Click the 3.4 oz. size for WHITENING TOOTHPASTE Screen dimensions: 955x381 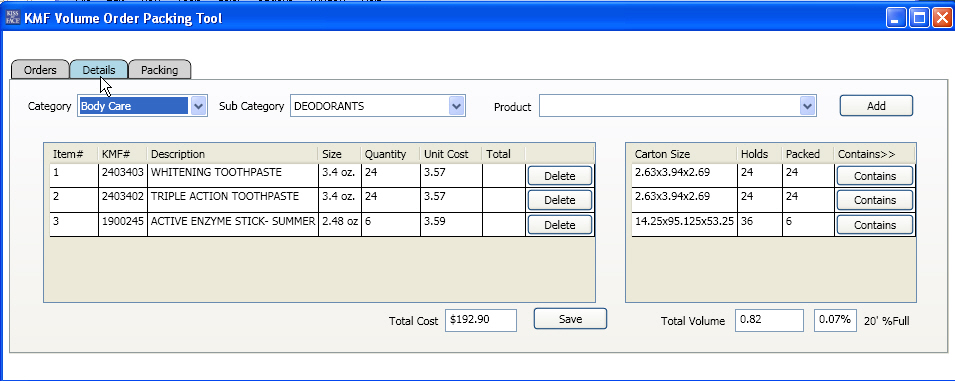point(340,175)
